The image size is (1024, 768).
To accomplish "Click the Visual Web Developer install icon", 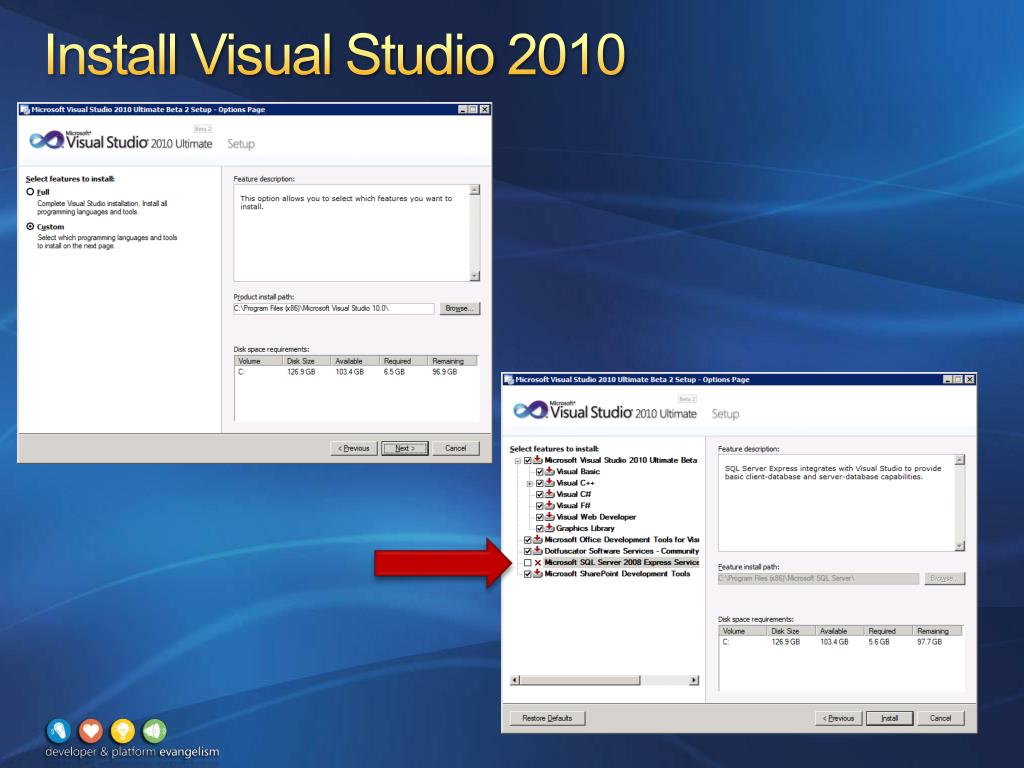I will click(x=550, y=517).
